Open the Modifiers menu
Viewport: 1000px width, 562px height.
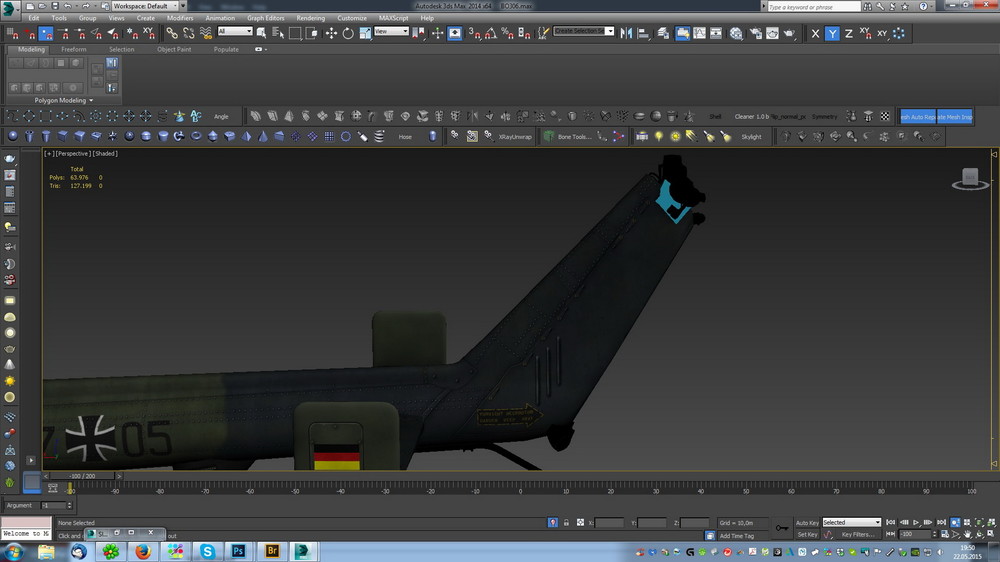tap(180, 18)
